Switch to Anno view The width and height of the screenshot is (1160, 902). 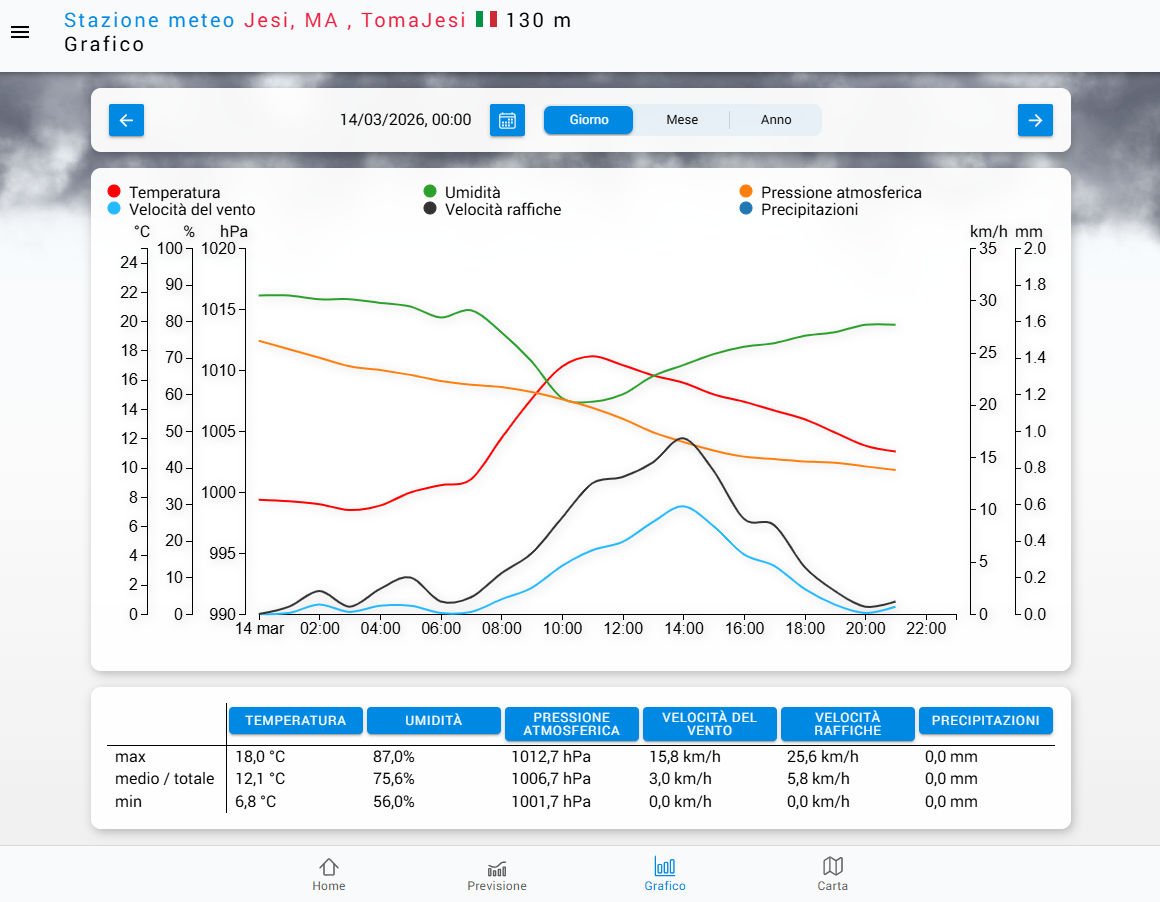[x=776, y=120]
